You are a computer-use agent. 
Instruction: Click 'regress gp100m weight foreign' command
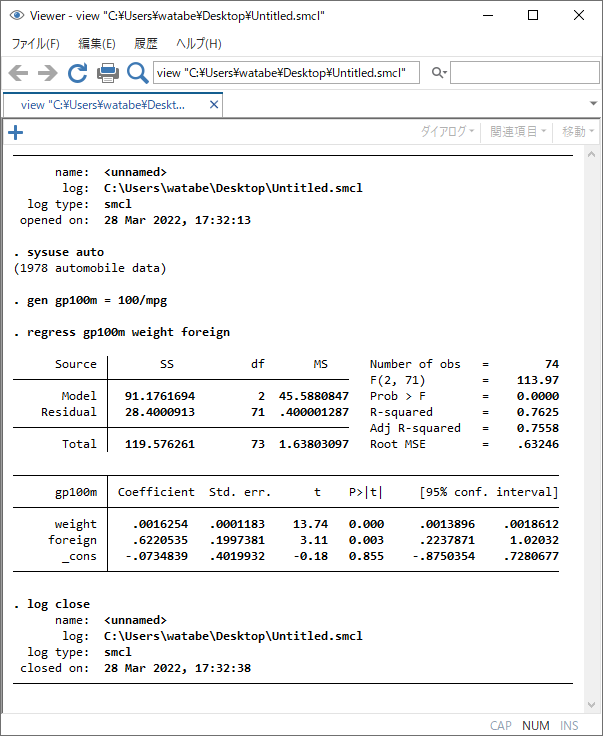click(x=129, y=332)
